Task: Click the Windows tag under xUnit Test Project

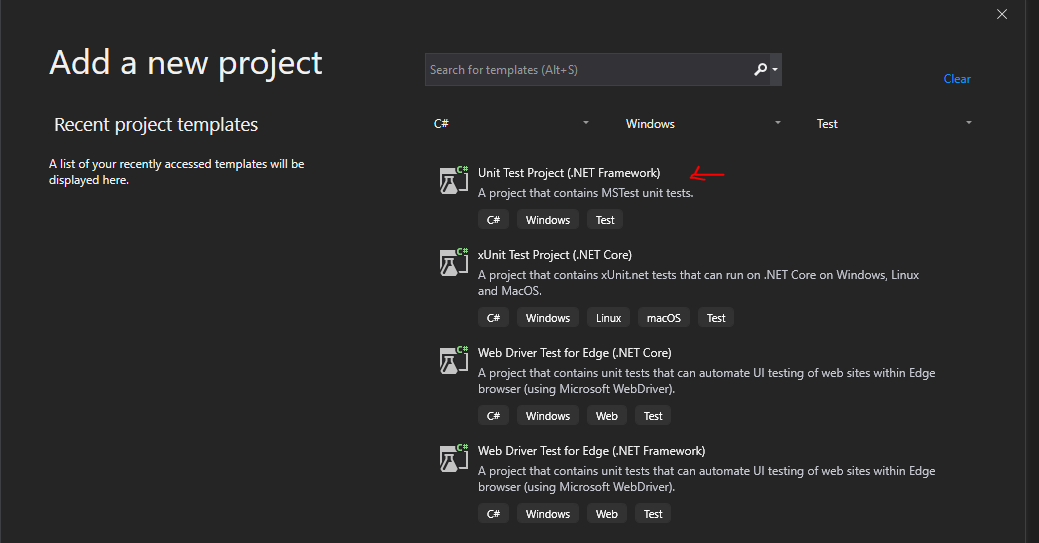Action: point(548,318)
